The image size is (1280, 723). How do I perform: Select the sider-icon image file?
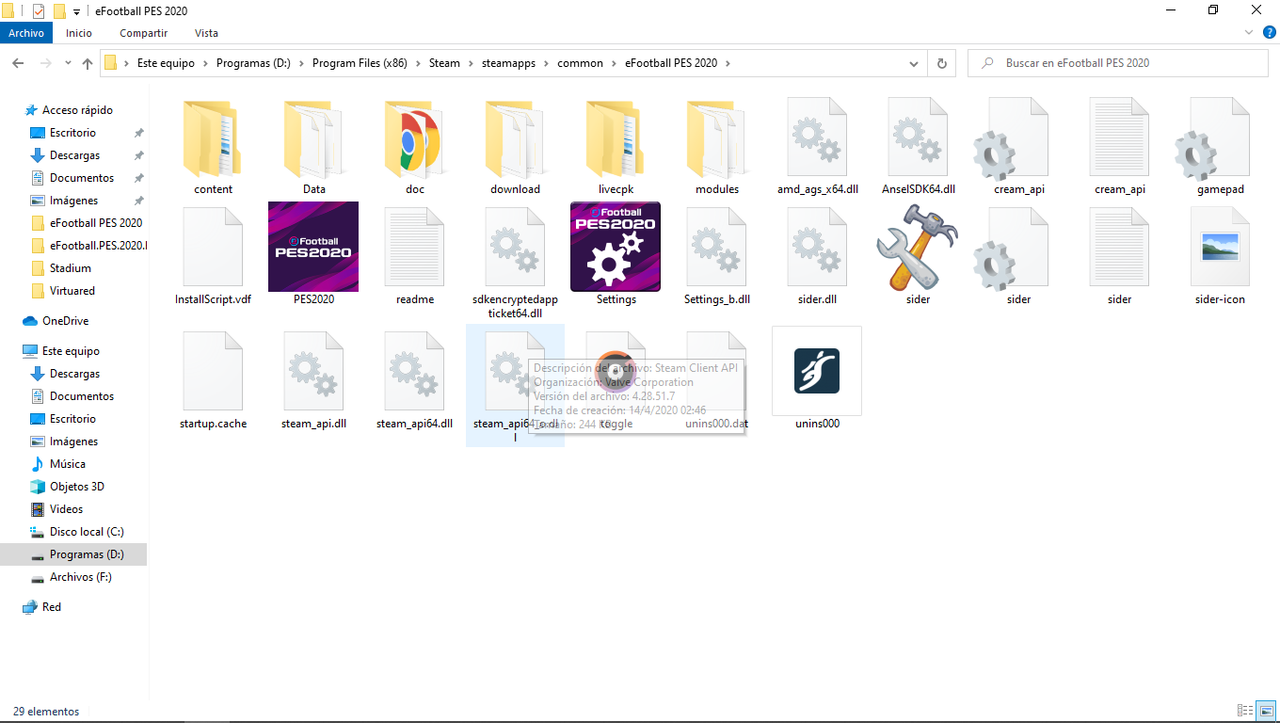coord(1220,255)
